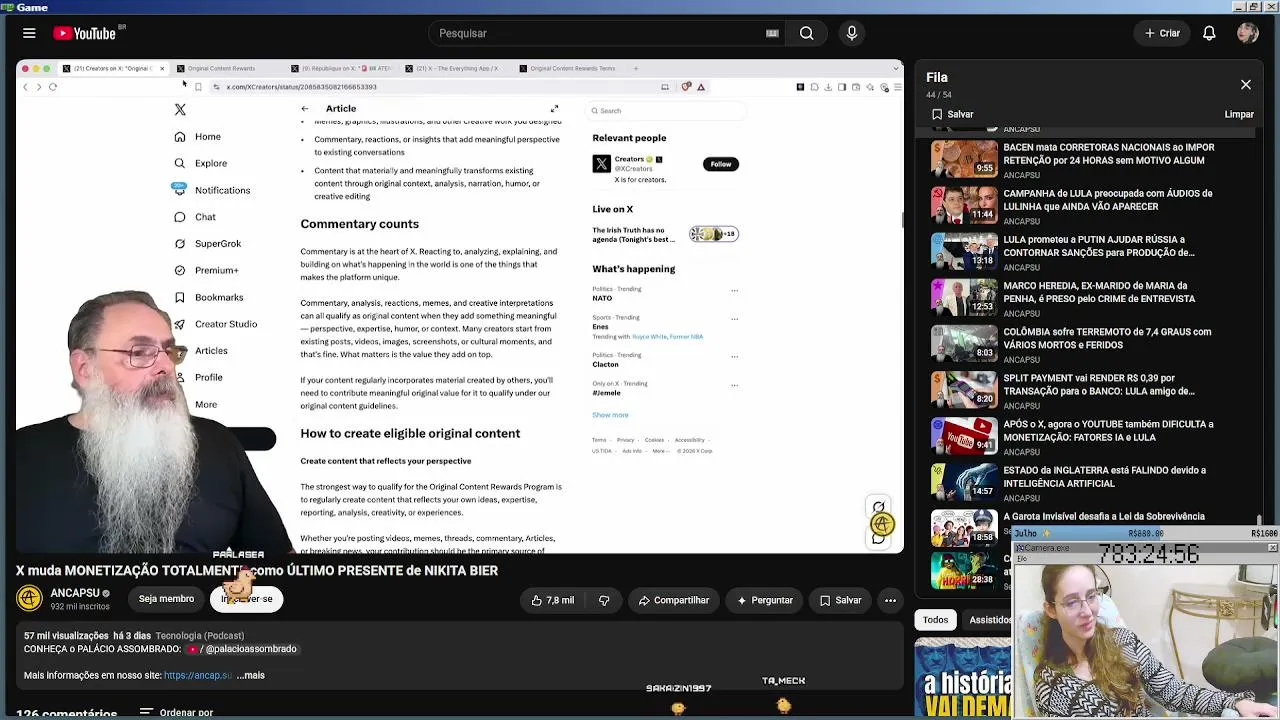Subscribe to the ANCAPSU channel
This screenshot has width=1280, height=720.
(x=247, y=599)
